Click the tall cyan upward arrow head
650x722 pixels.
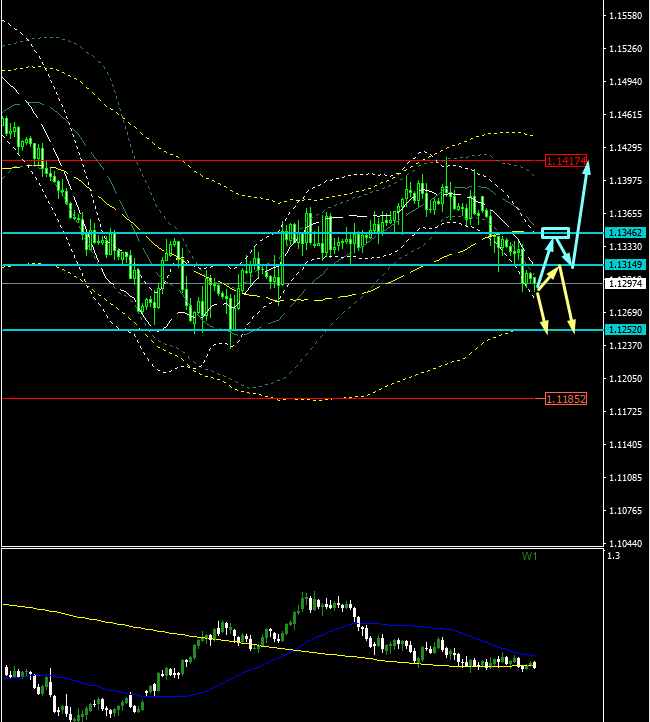tap(588, 166)
